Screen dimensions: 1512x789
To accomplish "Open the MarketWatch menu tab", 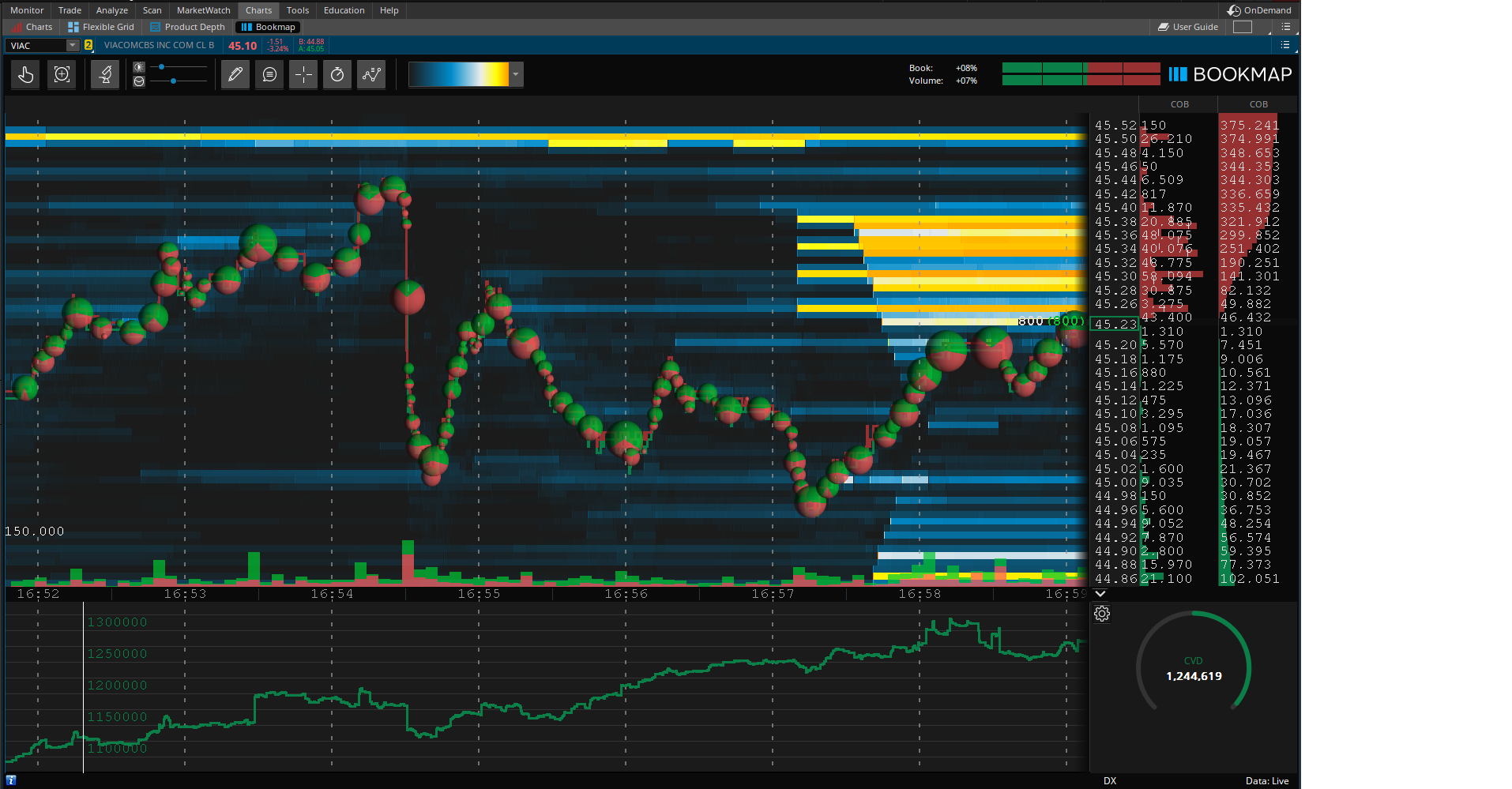I will pyautogui.click(x=203, y=10).
